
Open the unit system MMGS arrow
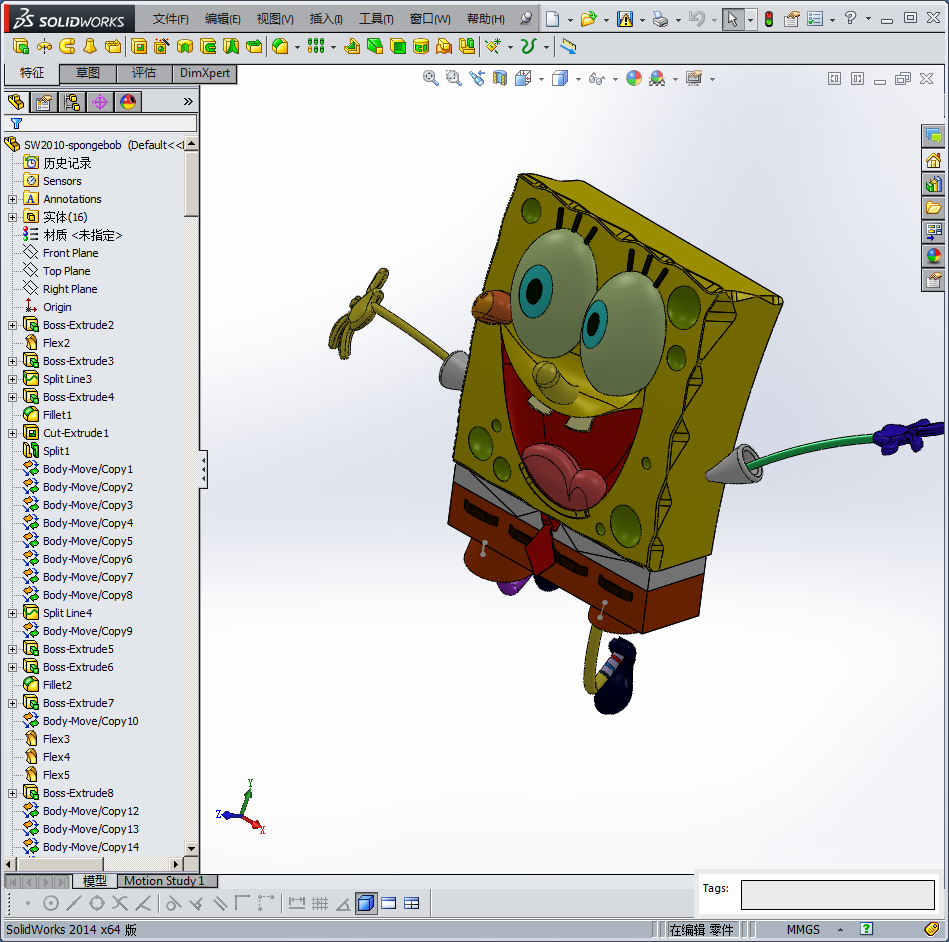(840, 930)
